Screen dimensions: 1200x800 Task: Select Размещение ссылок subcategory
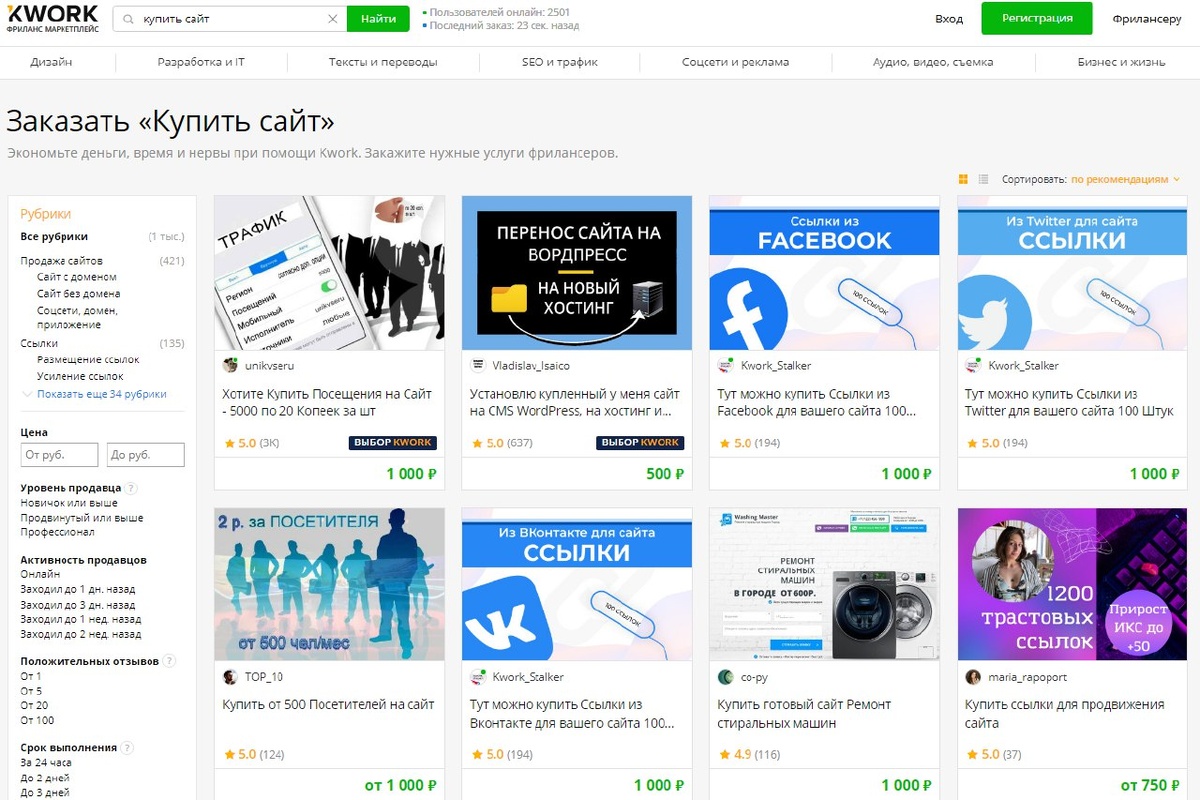coord(88,359)
